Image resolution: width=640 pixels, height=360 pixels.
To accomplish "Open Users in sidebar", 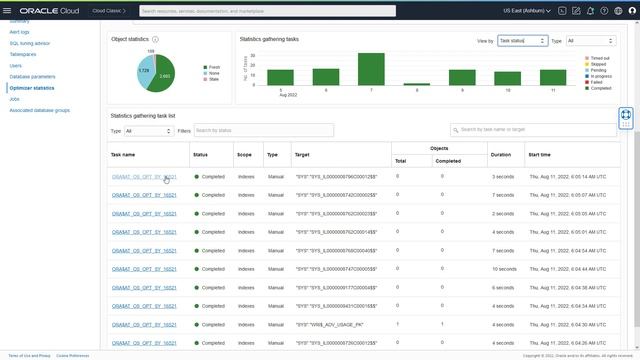I will click(x=16, y=65).
